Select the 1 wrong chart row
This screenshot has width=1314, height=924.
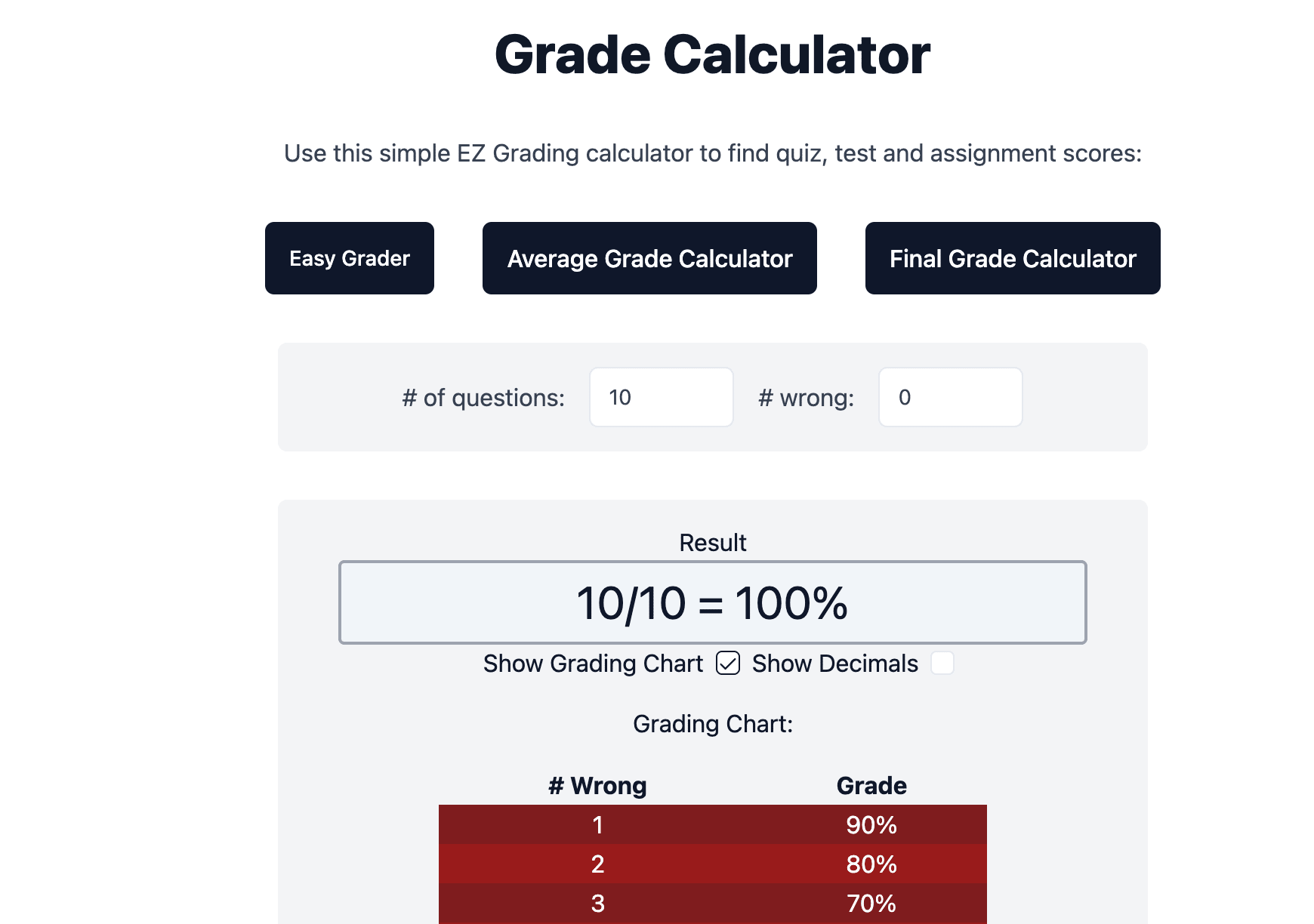point(713,824)
